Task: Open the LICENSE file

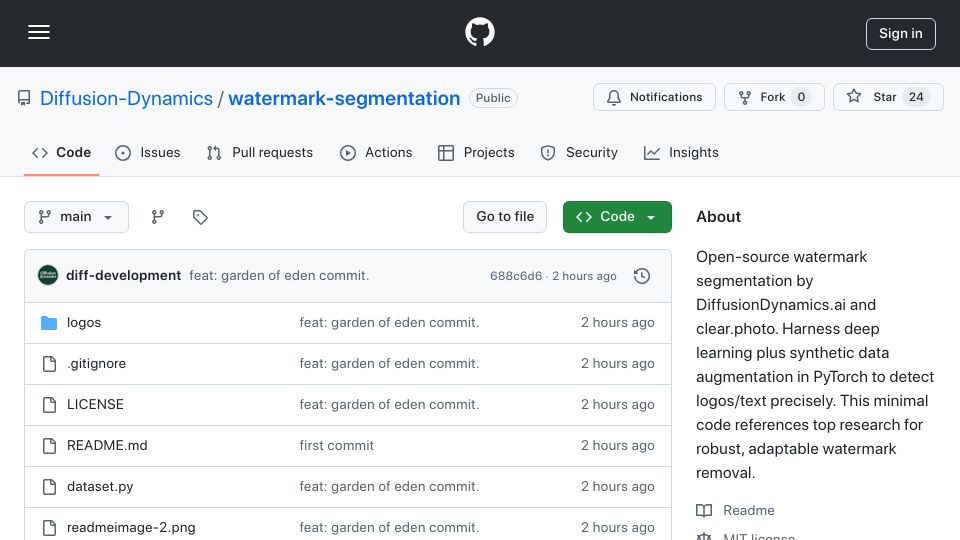Action: click(95, 405)
